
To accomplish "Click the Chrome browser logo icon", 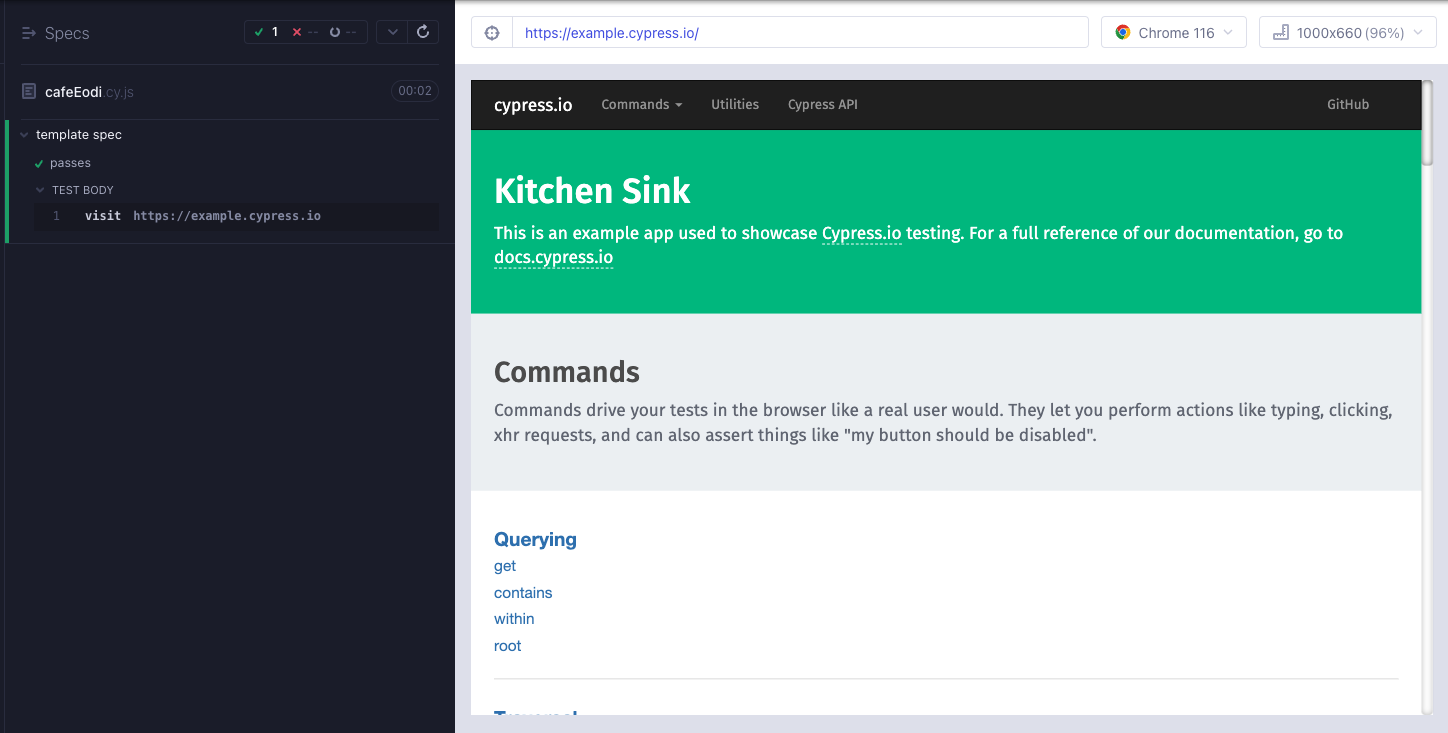I will point(1123,33).
